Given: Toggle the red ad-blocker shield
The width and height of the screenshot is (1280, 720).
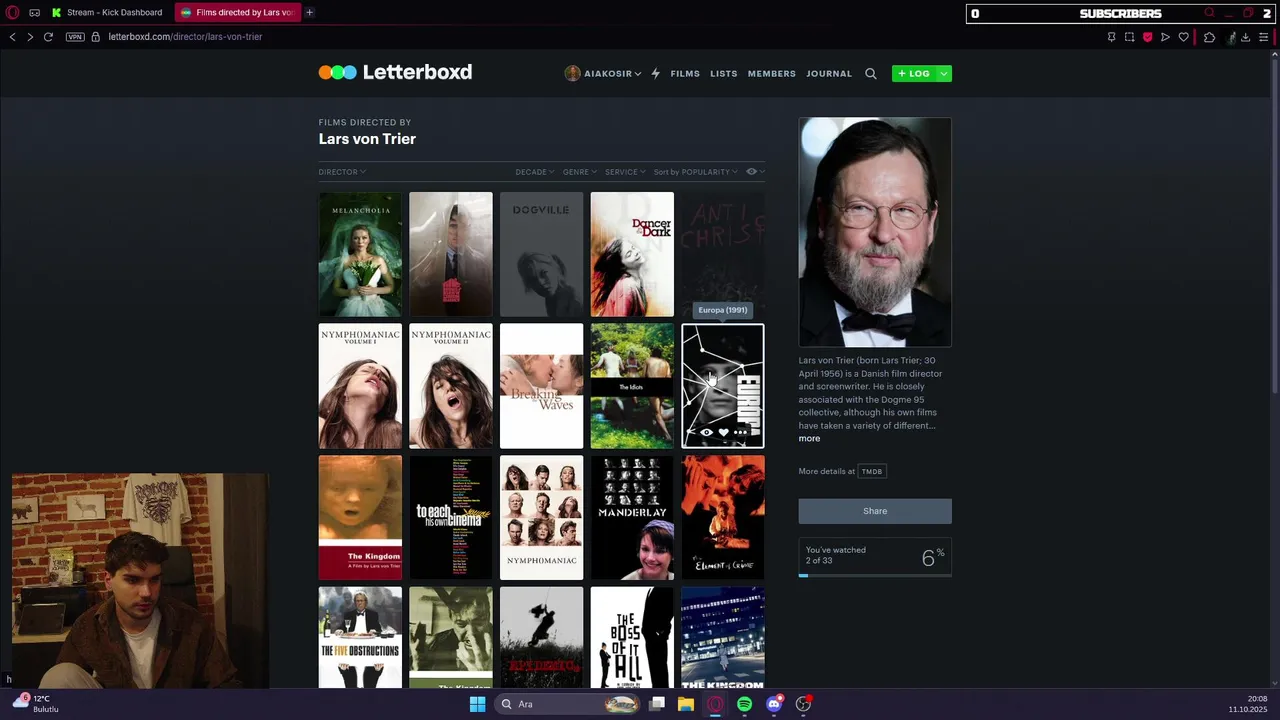Looking at the screenshot, I should click(1147, 37).
